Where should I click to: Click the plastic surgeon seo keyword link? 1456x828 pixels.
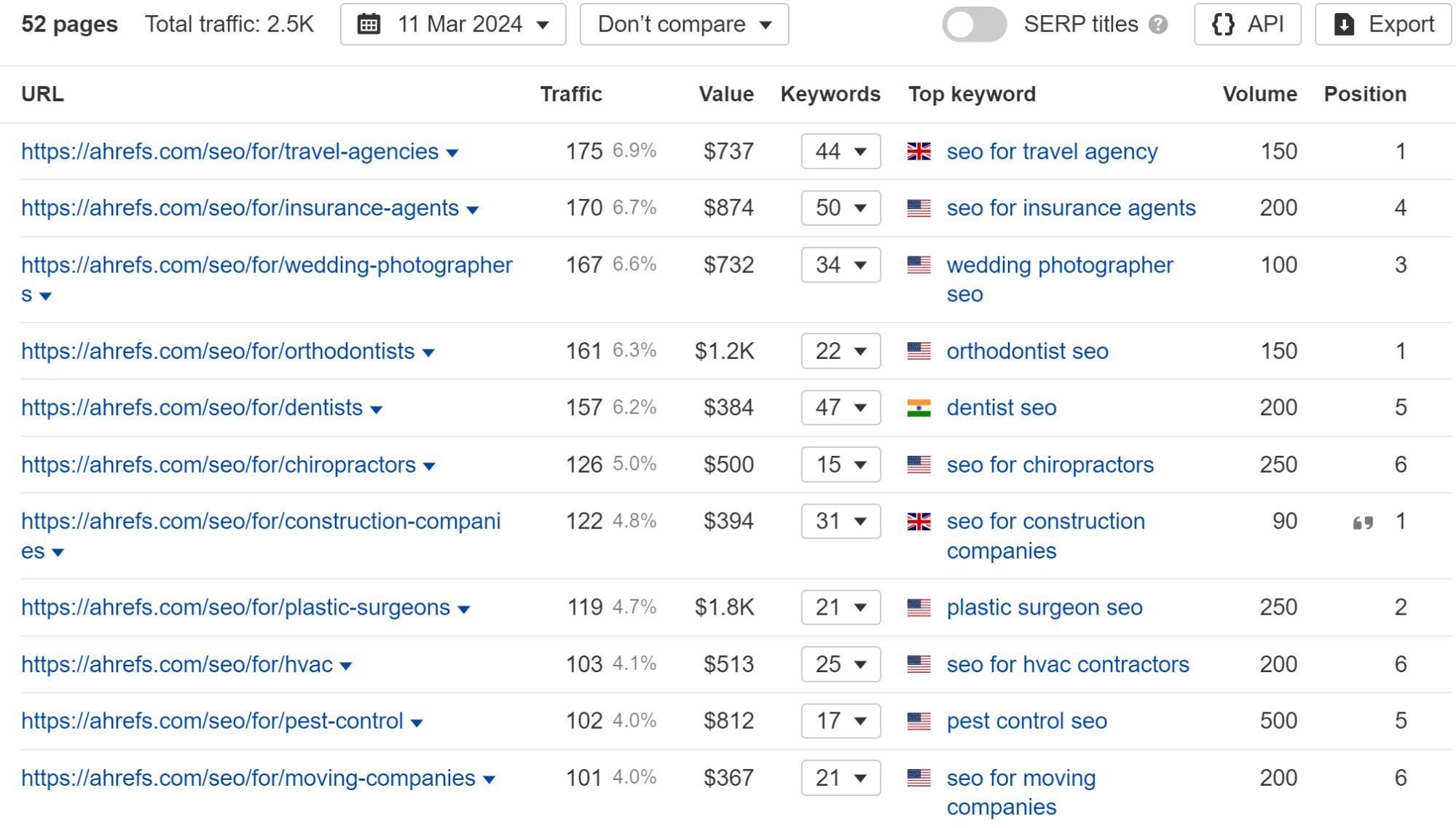click(1044, 607)
